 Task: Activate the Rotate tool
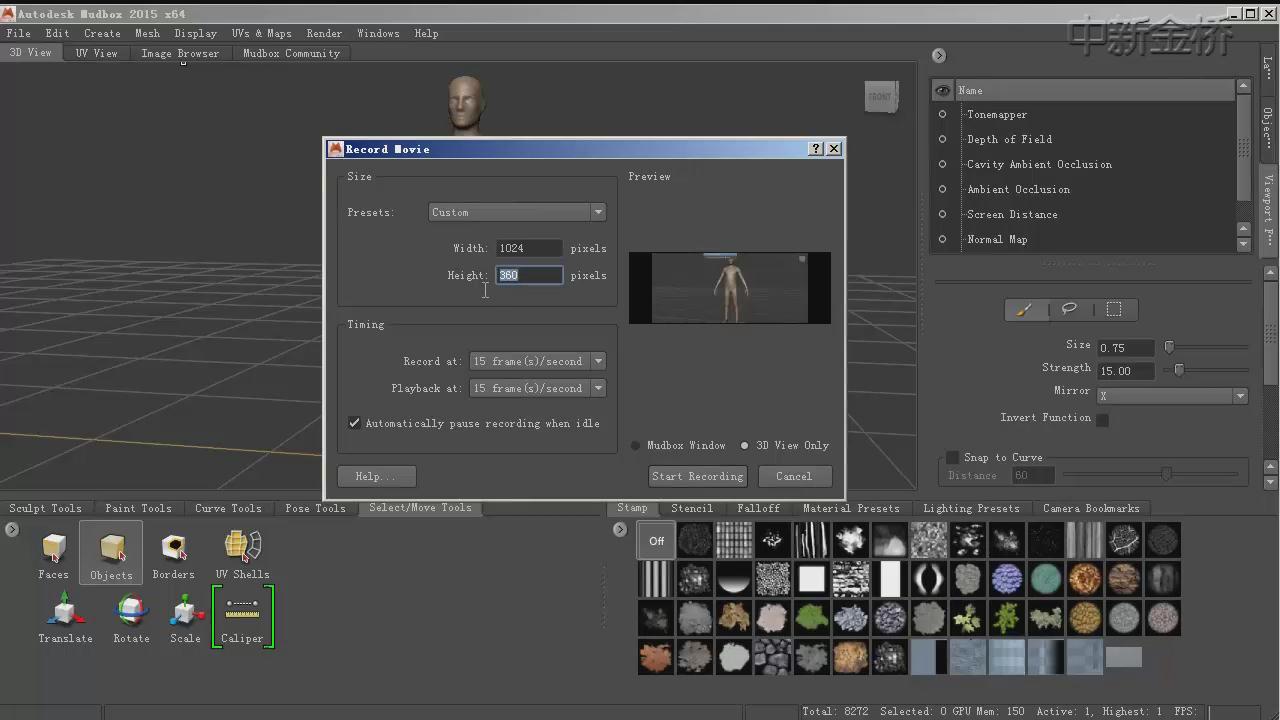click(131, 618)
